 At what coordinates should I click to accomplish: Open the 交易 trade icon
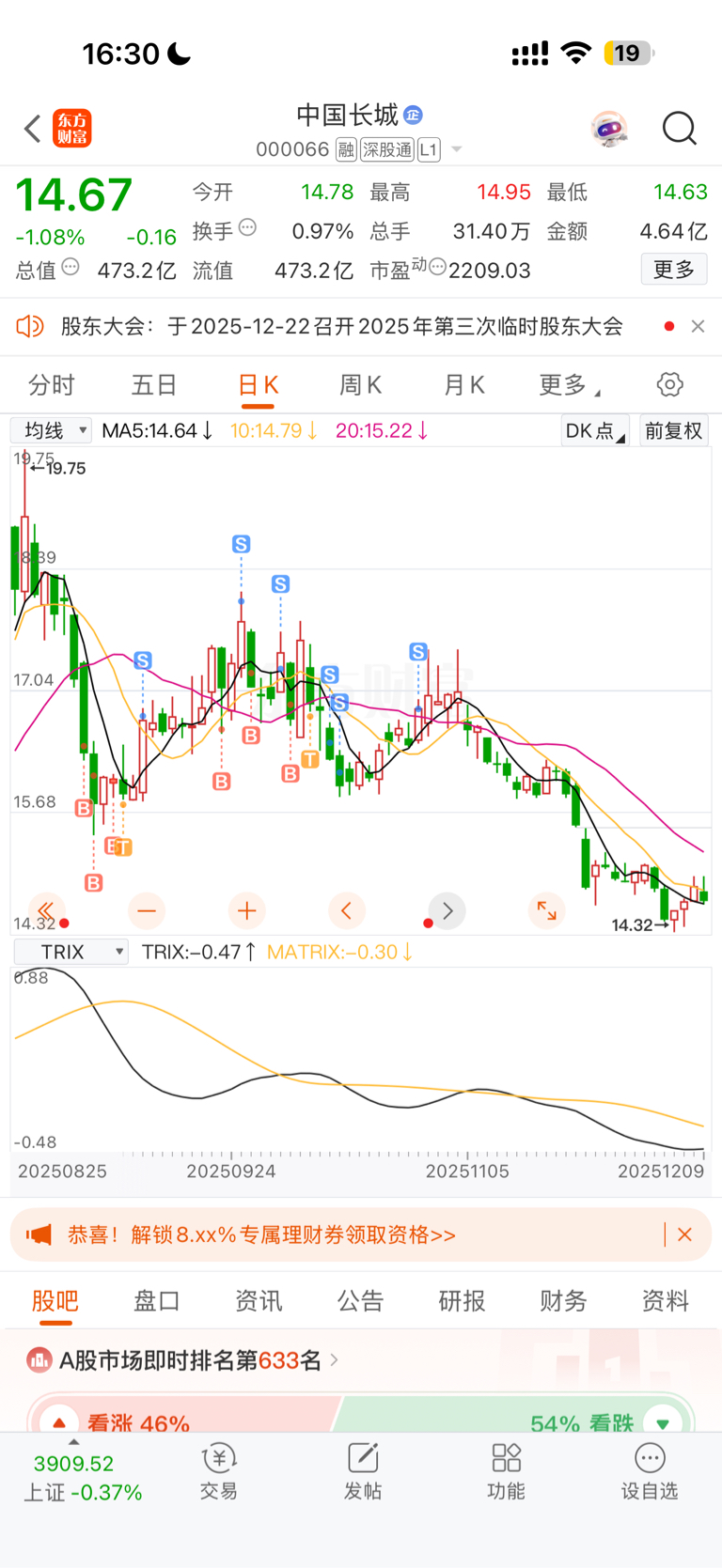(x=219, y=1472)
